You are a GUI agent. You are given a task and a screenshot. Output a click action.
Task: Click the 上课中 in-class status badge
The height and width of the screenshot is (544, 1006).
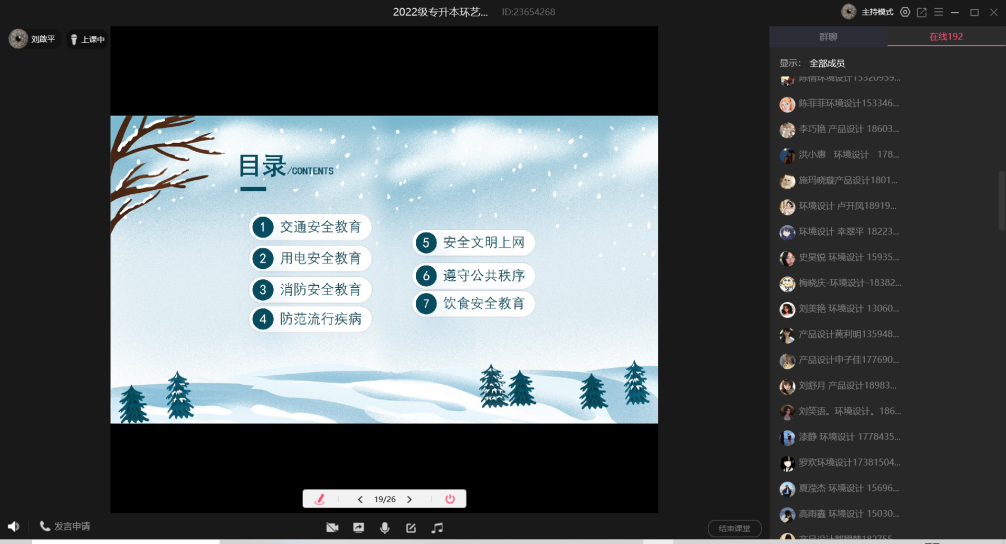87,39
